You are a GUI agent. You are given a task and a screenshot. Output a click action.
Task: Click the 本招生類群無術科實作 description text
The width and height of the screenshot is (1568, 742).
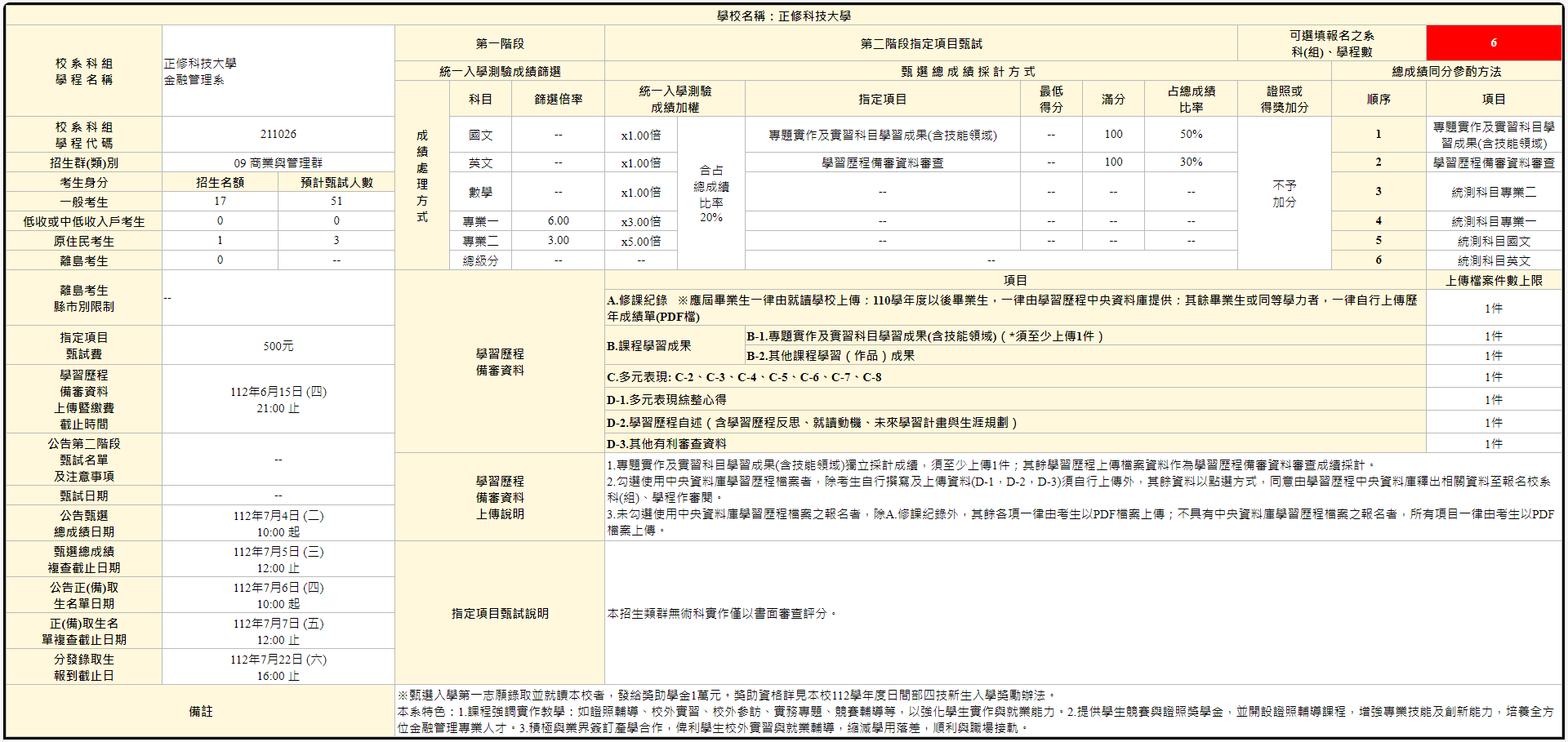coord(722,613)
